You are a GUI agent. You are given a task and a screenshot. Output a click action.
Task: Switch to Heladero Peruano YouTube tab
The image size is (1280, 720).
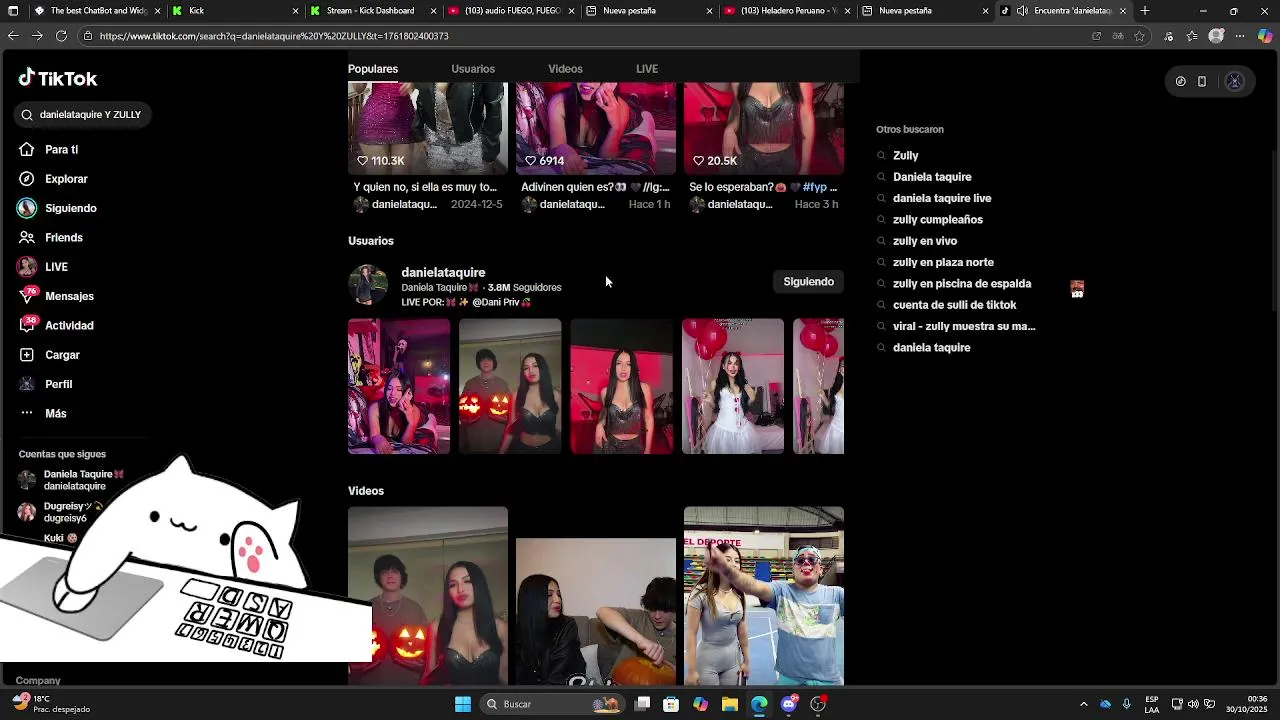(787, 11)
